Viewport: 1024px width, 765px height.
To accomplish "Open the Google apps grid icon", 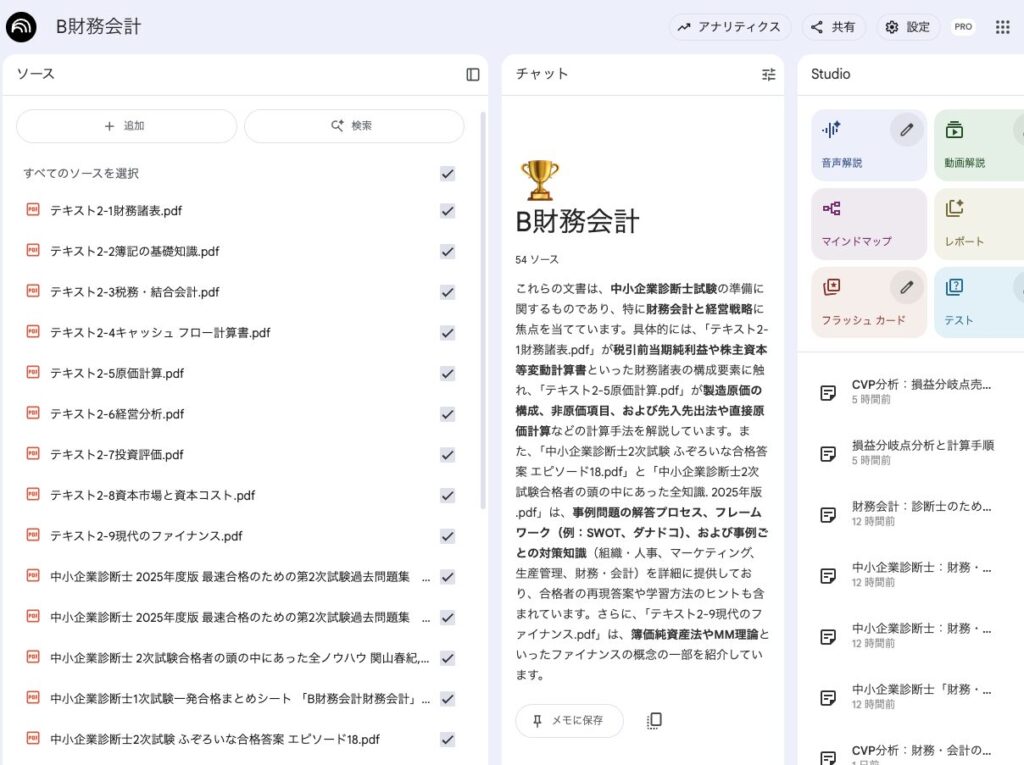I will (1003, 27).
